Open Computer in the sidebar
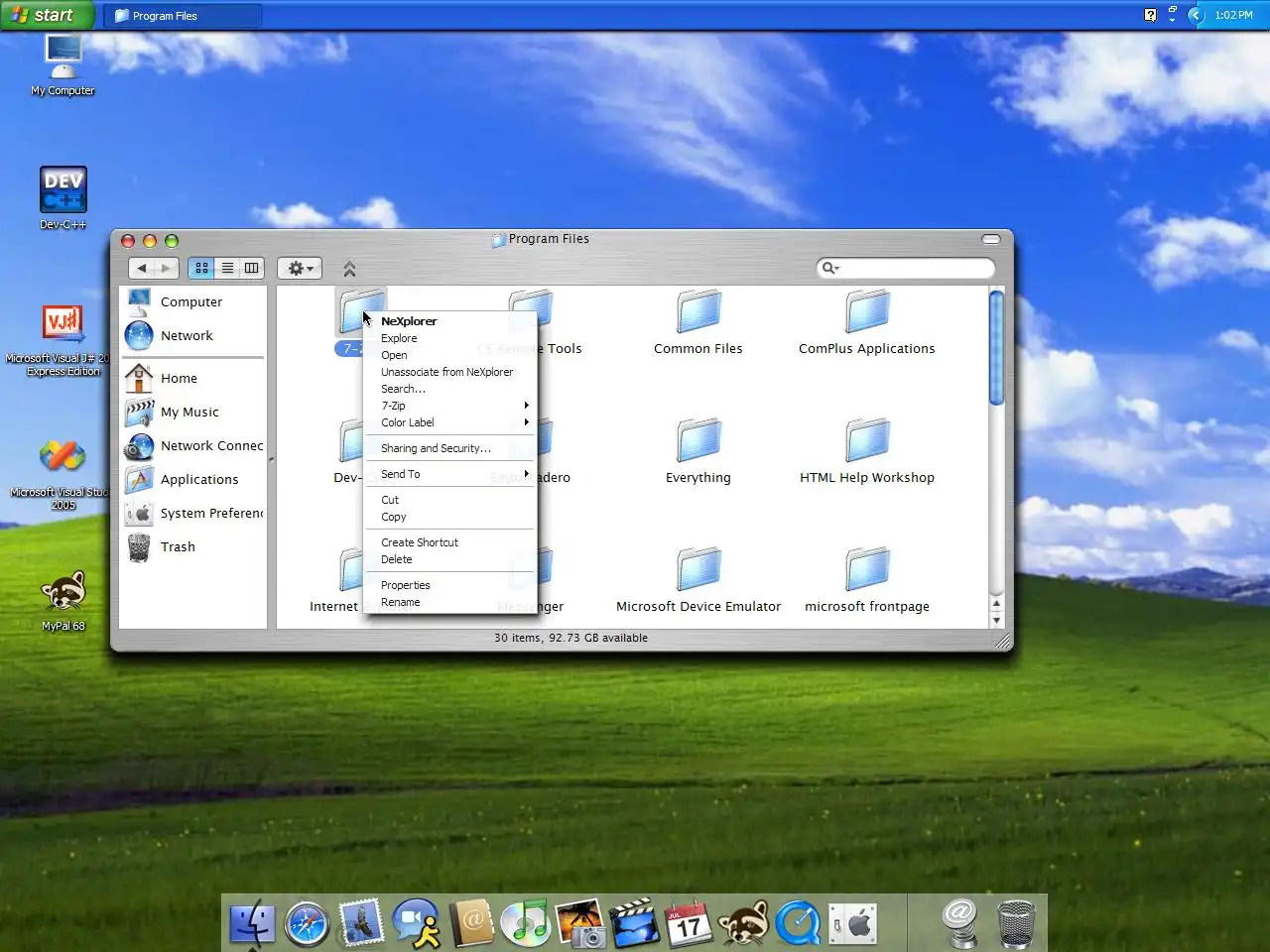The width and height of the screenshot is (1270, 952). pyautogui.click(x=192, y=301)
